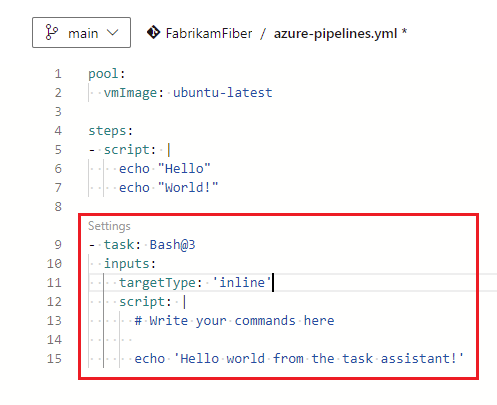Open the FabrikamFiber repository link
The height and width of the screenshot is (405, 497).
pos(209,33)
